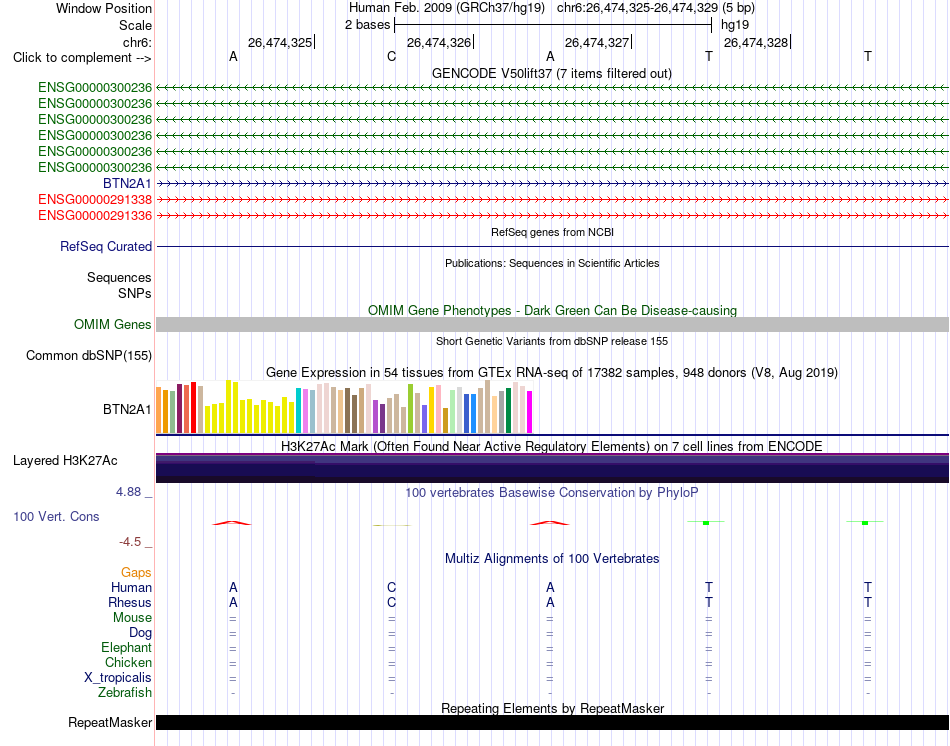This screenshot has width=950, height=746.
Task: Click the SNPs track label
Action: click(135, 293)
